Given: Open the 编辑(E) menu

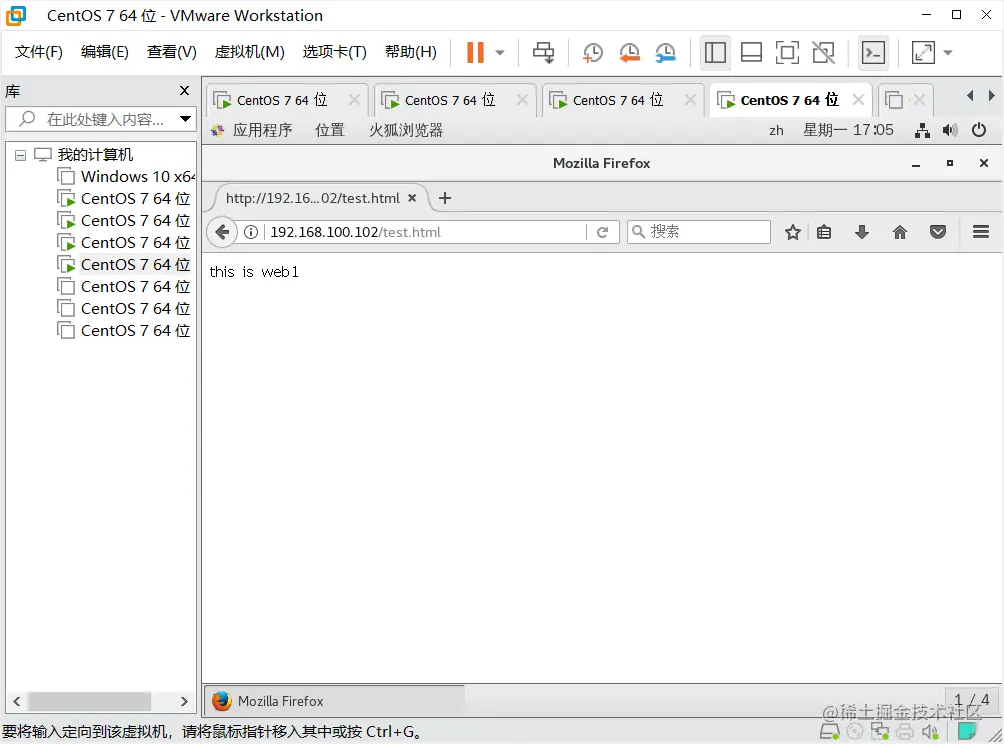Looking at the screenshot, I should pyautogui.click(x=104, y=52).
